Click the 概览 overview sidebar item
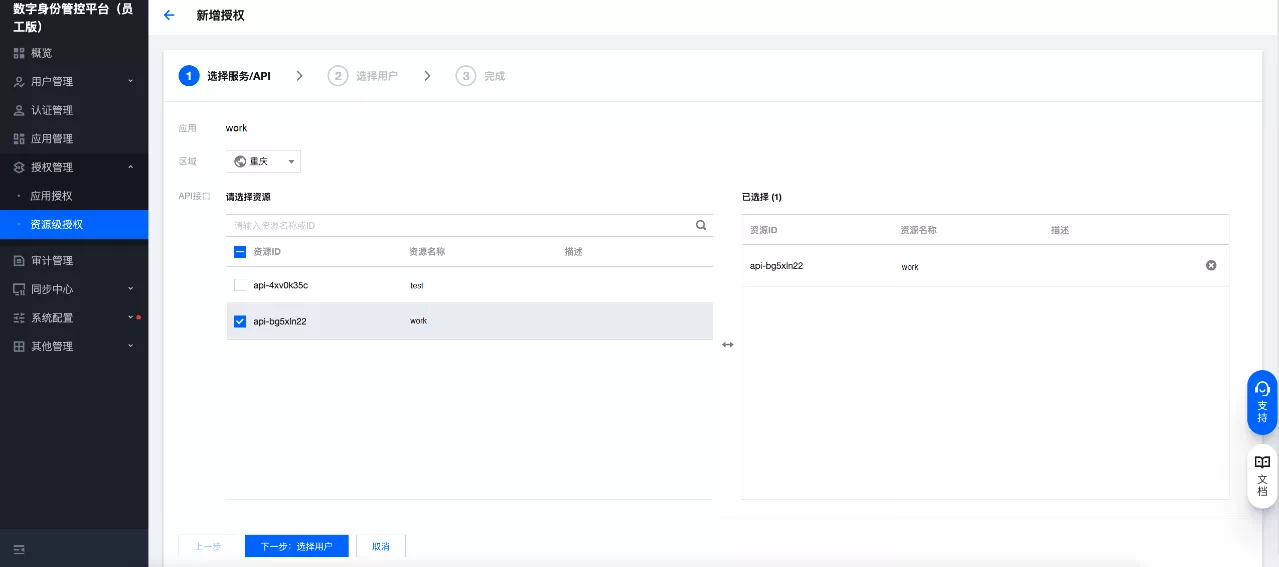The width and height of the screenshot is (1279, 567). coord(41,53)
